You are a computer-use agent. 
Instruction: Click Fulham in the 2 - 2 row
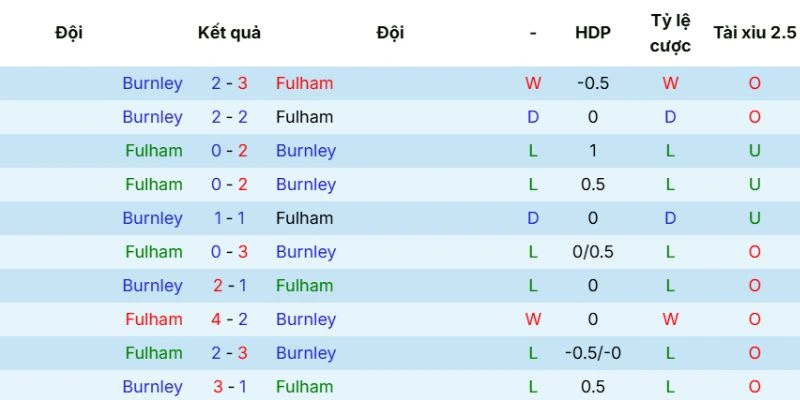coord(305,117)
